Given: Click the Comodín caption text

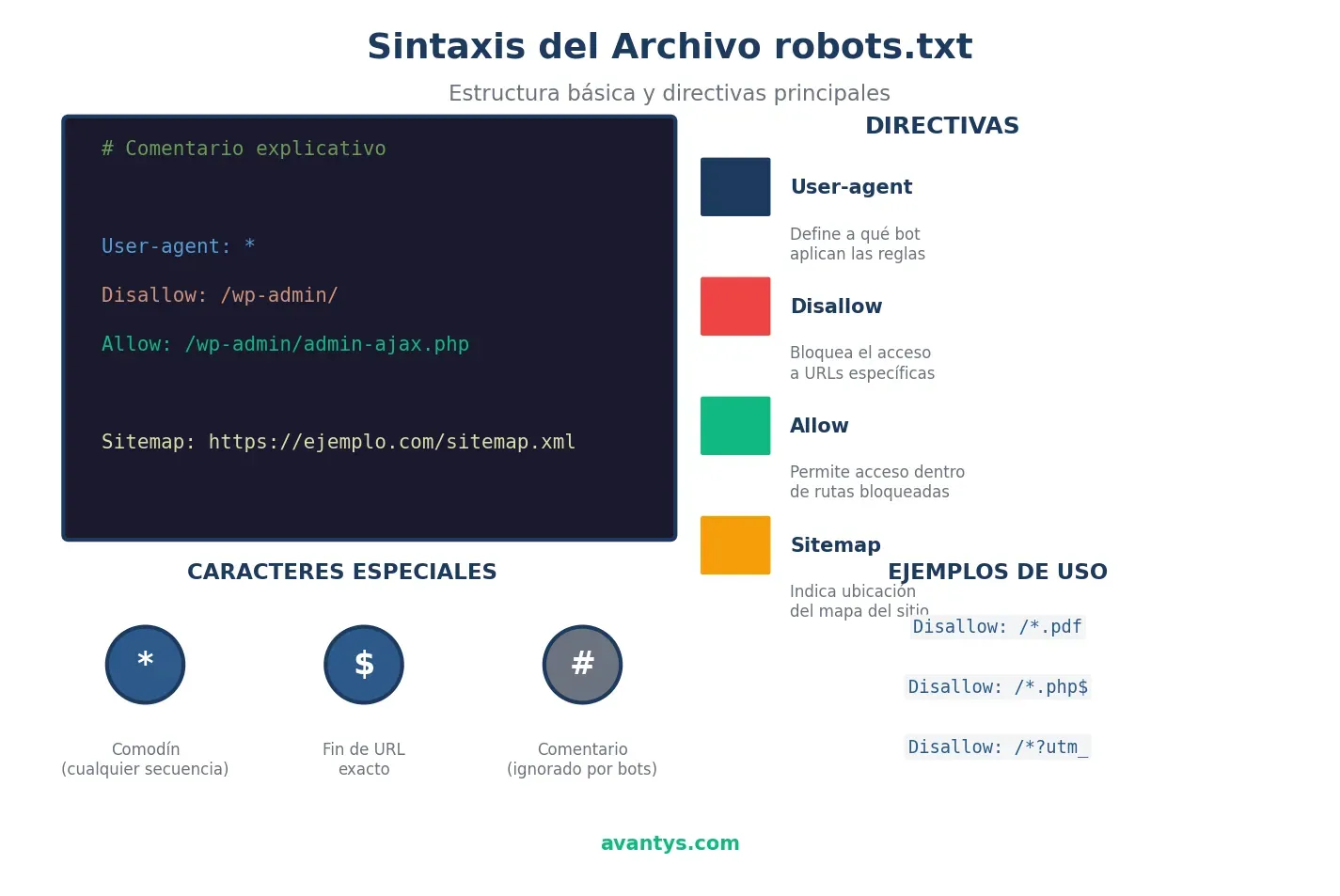Looking at the screenshot, I should (145, 759).
